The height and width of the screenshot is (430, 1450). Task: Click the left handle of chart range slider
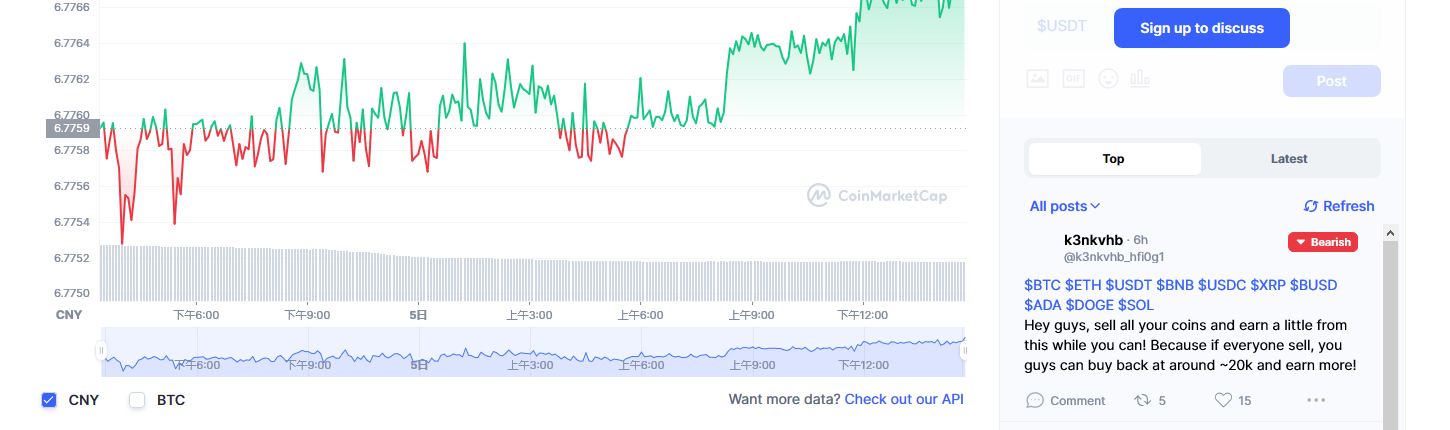coord(101,350)
